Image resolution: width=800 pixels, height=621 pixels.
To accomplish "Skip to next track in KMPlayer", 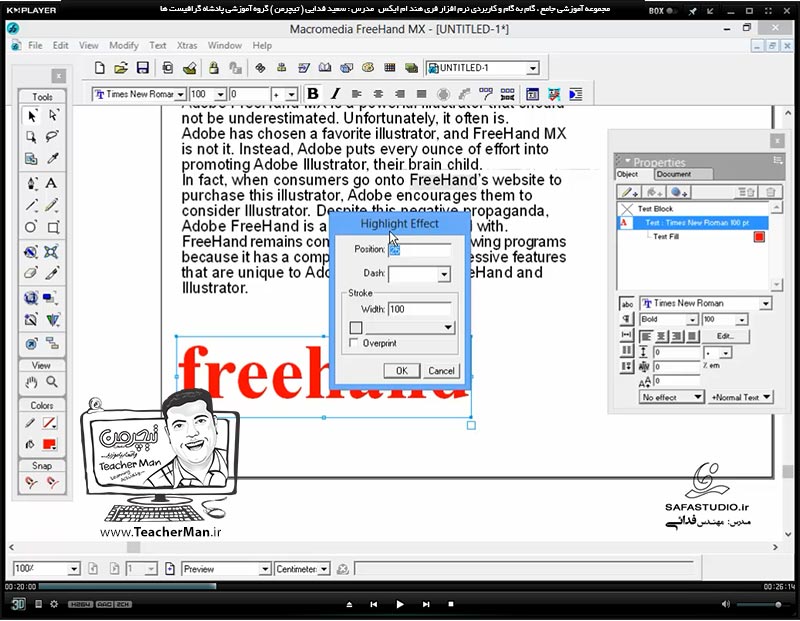I will (426, 604).
